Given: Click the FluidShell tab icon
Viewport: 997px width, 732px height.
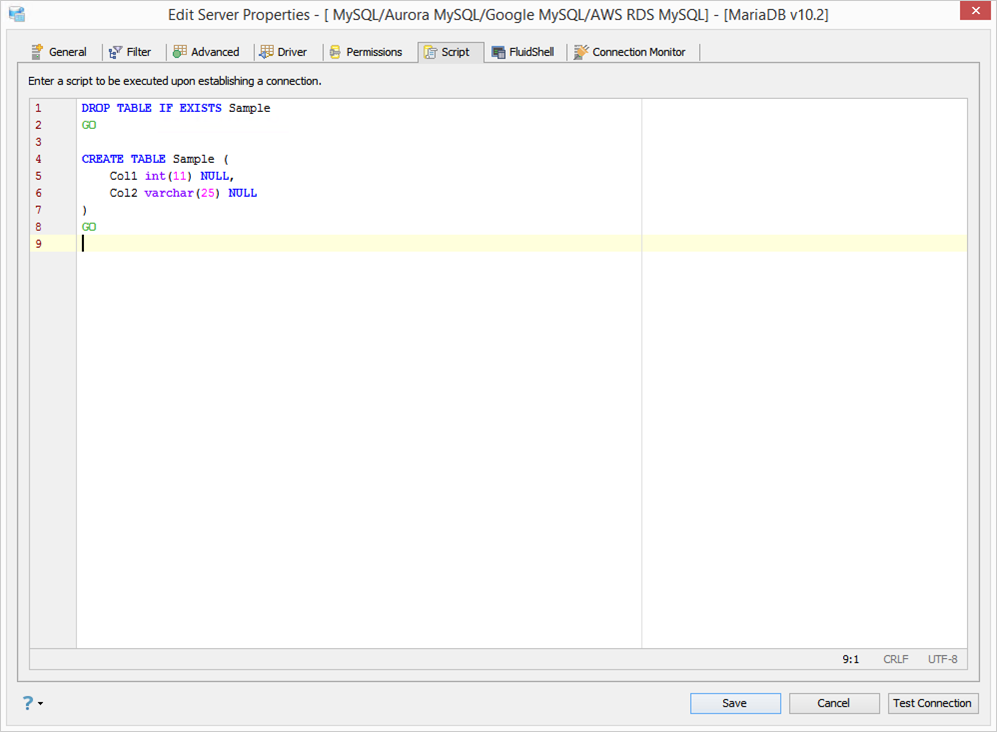Looking at the screenshot, I should tap(498, 52).
